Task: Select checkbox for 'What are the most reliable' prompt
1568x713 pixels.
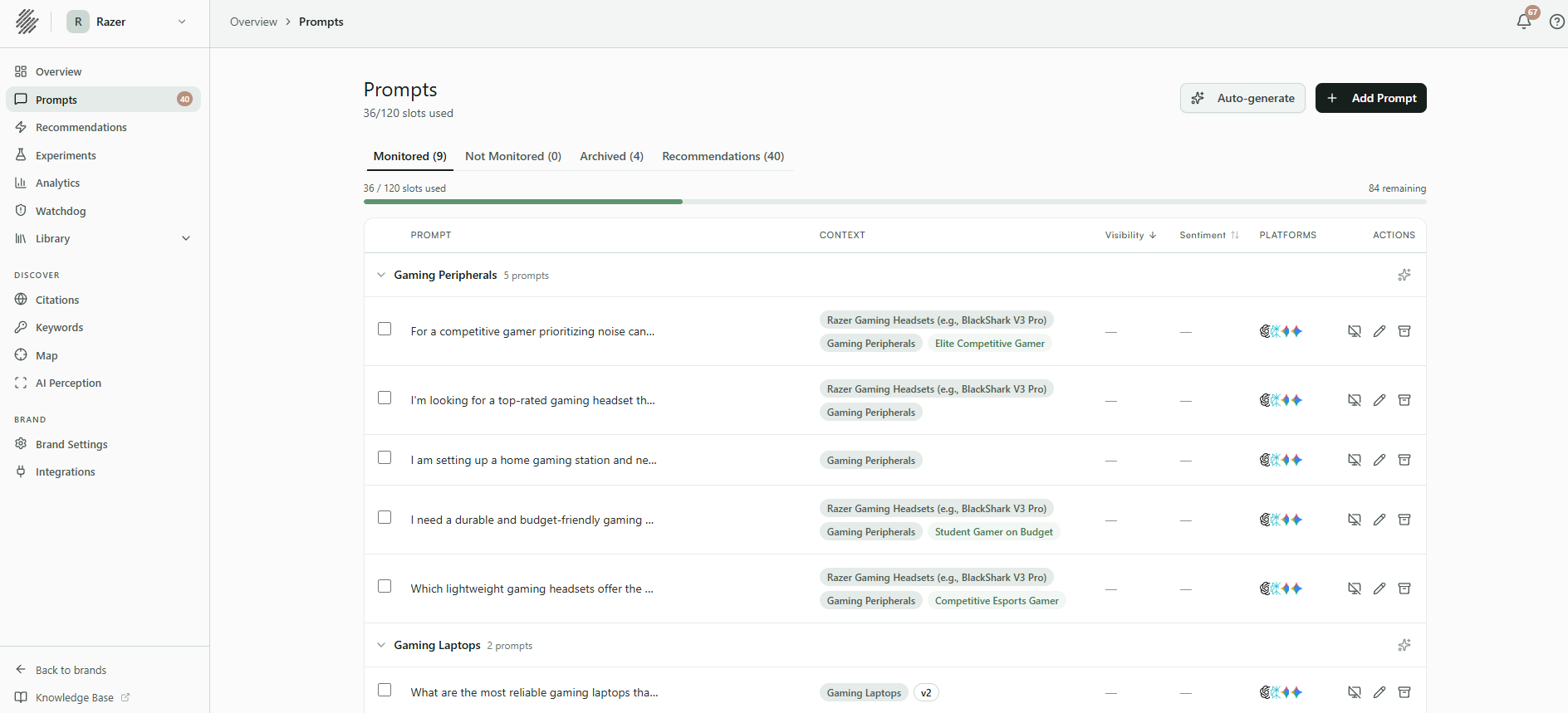Action: click(385, 690)
